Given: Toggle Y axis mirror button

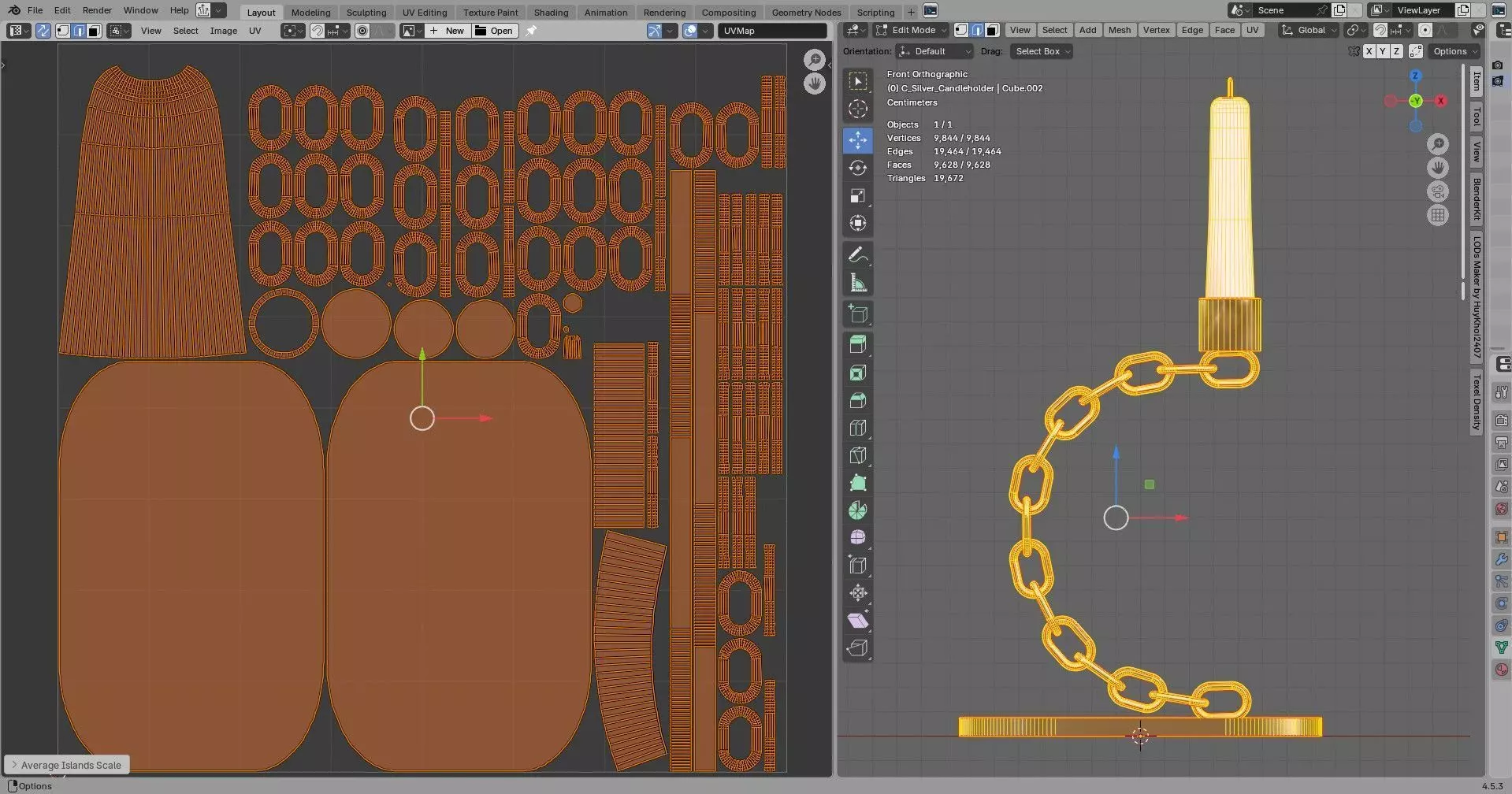Looking at the screenshot, I should click(1382, 51).
